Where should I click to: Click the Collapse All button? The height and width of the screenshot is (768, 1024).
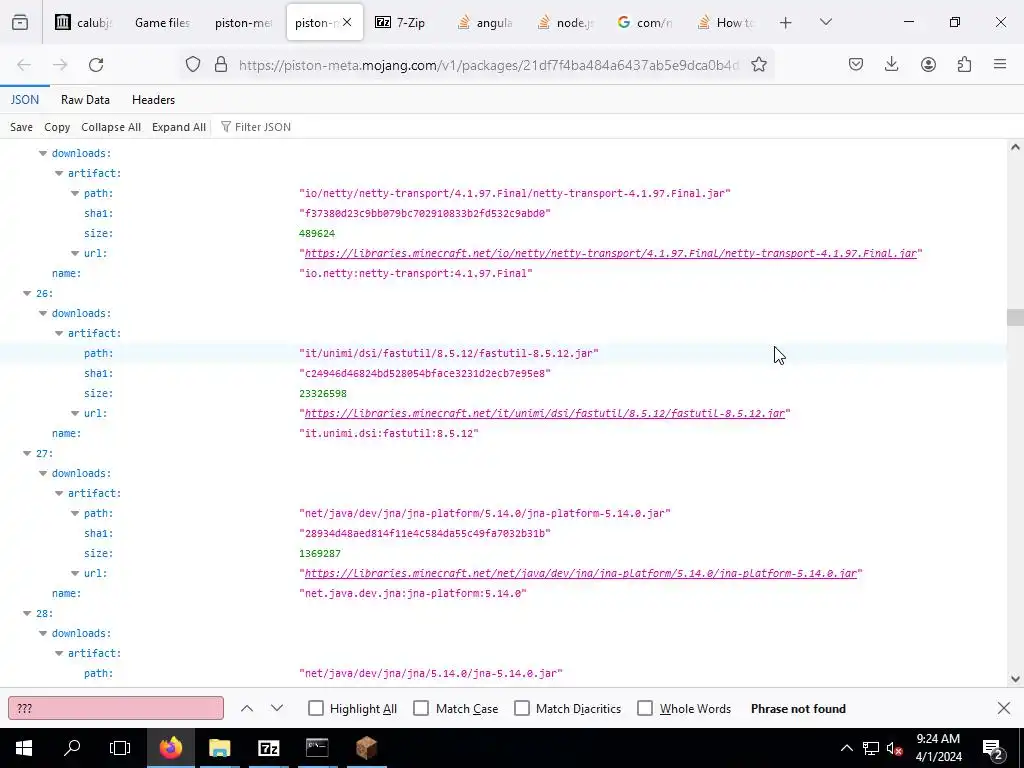(111, 127)
